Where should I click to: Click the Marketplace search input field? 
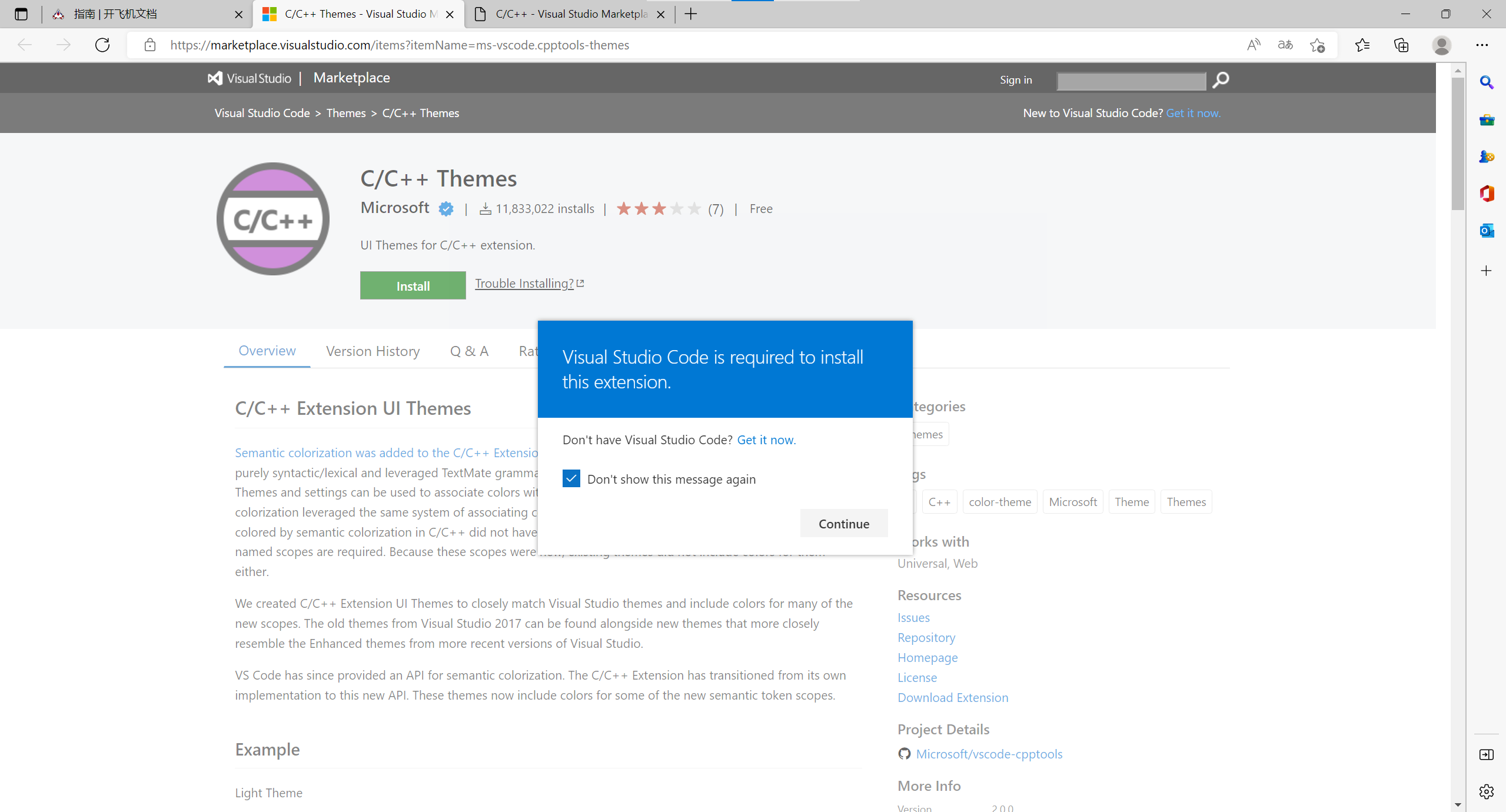tap(1131, 81)
